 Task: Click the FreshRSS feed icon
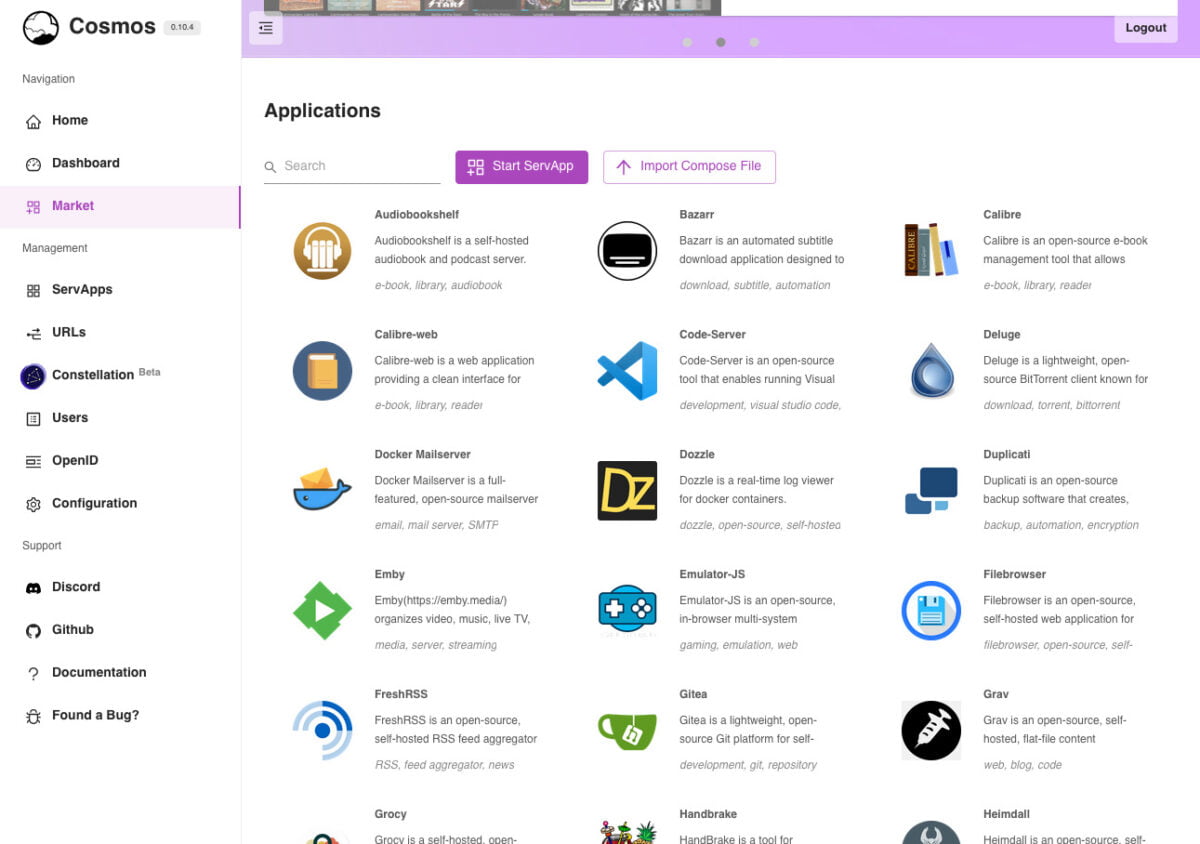tap(321, 730)
